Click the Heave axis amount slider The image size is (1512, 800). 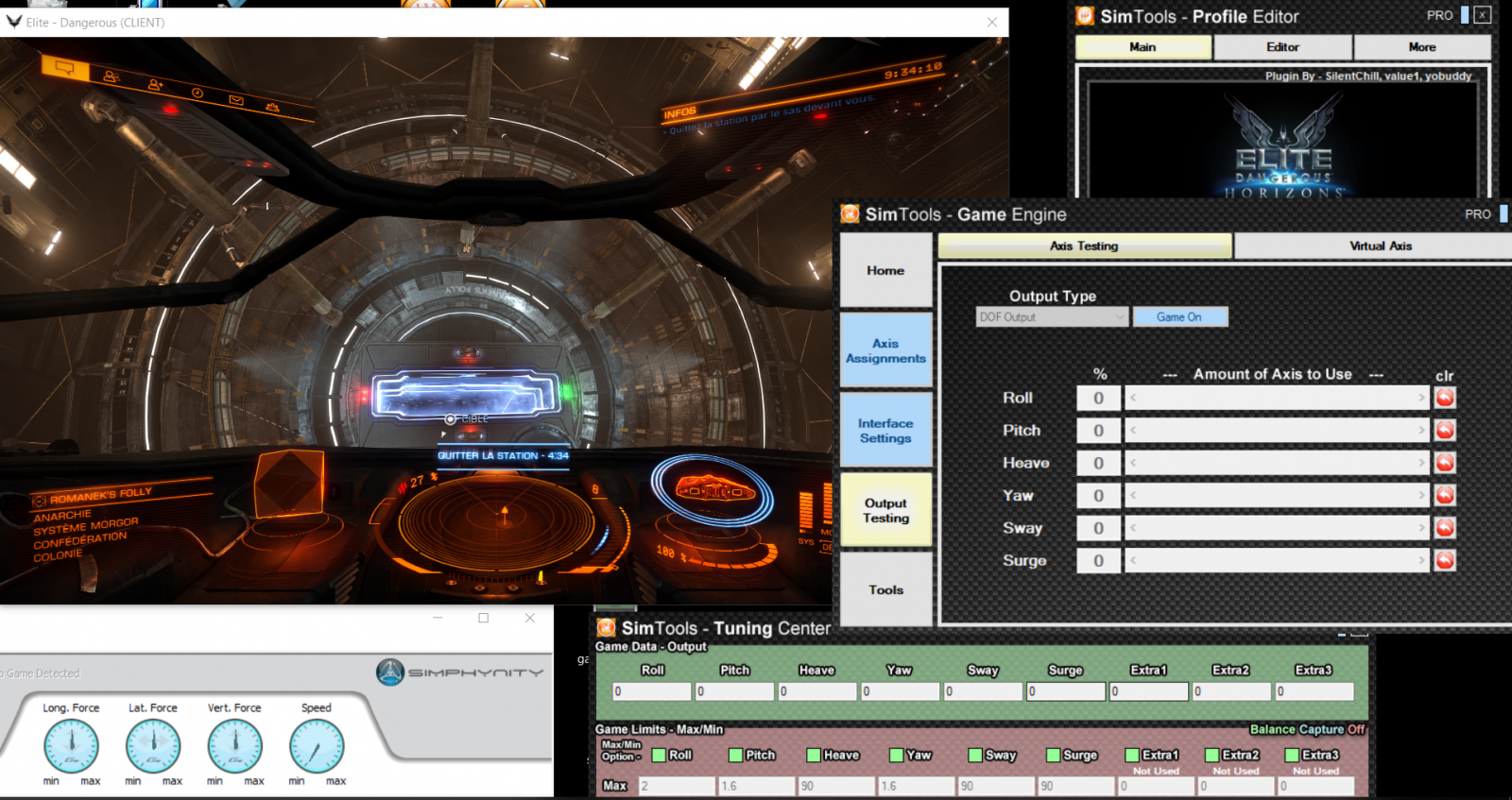point(1277,463)
